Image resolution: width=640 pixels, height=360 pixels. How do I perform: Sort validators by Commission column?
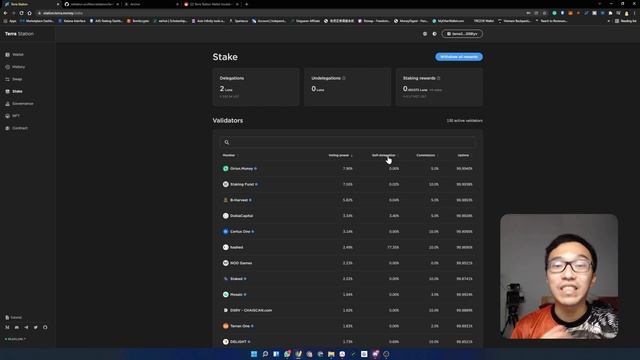pyautogui.click(x=426, y=155)
